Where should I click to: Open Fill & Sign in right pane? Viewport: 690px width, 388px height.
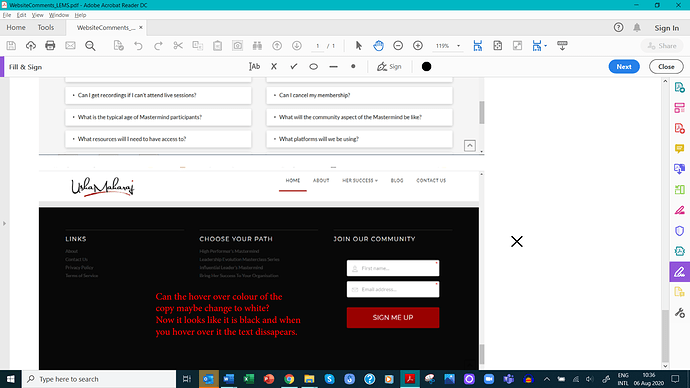point(679,272)
